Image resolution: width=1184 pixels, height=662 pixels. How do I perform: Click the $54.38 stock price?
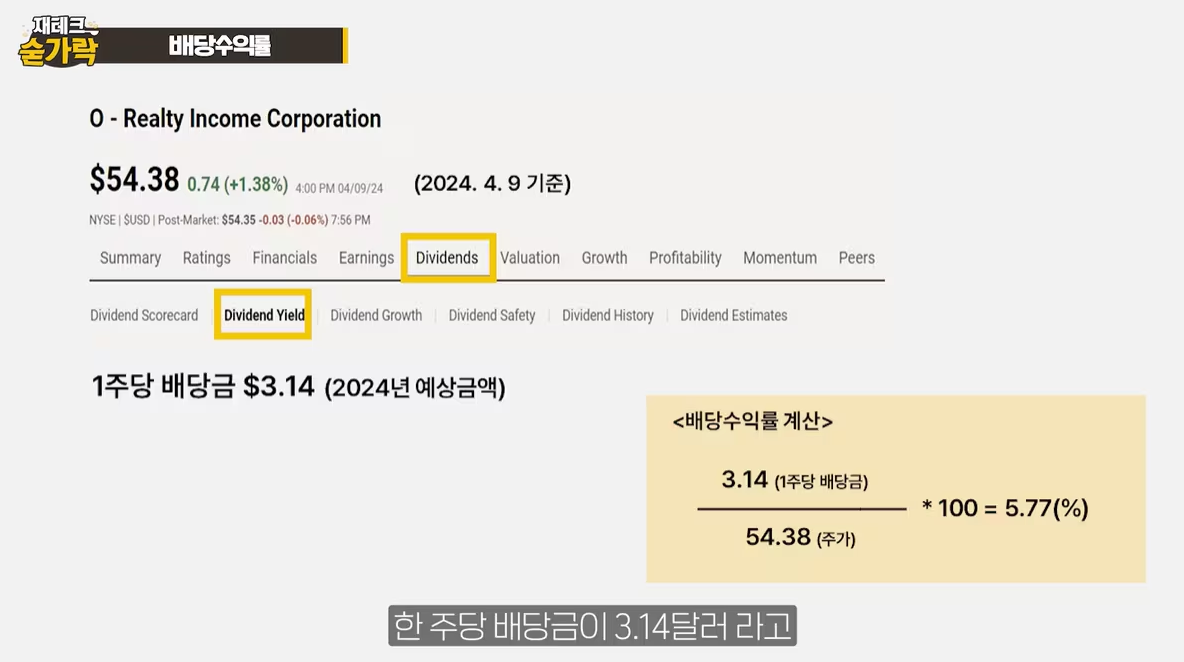click(x=134, y=180)
